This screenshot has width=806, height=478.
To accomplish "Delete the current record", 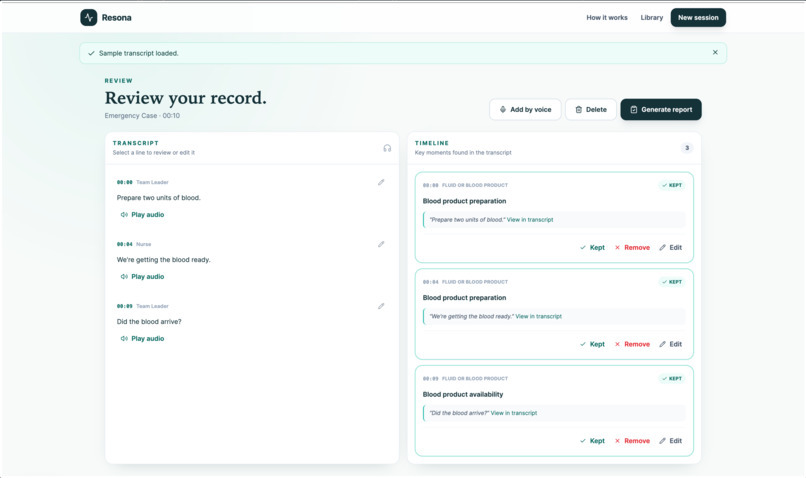I will (x=591, y=109).
